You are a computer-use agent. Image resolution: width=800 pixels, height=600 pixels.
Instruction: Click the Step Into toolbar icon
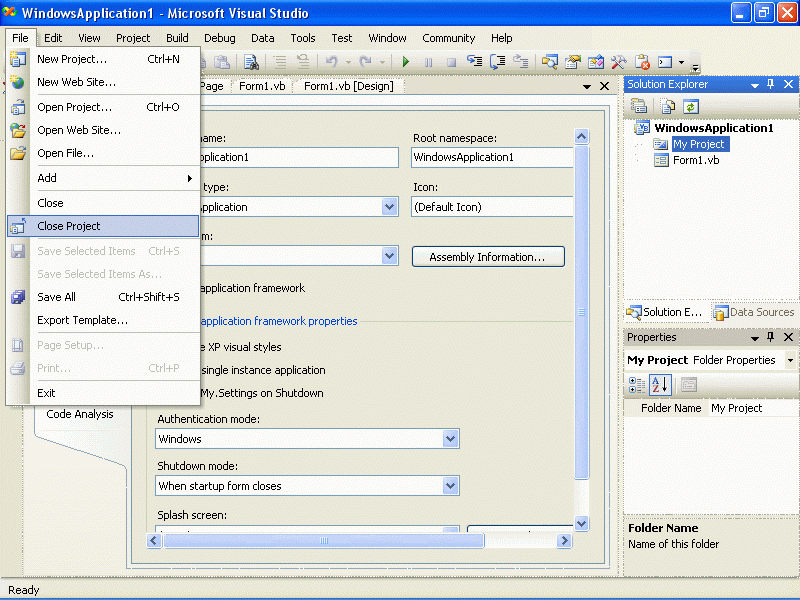(x=474, y=62)
